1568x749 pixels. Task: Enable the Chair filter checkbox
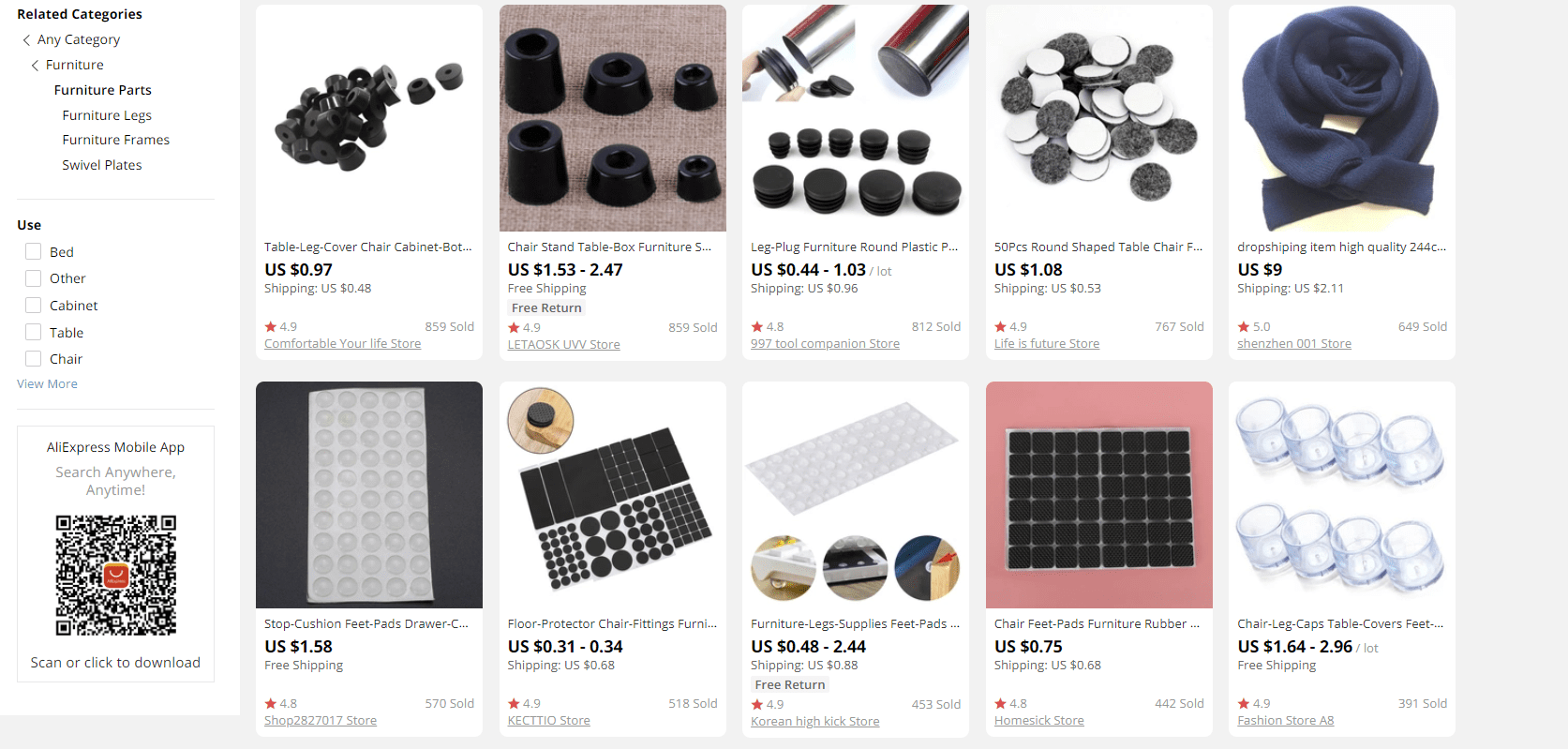coord(33,358)
